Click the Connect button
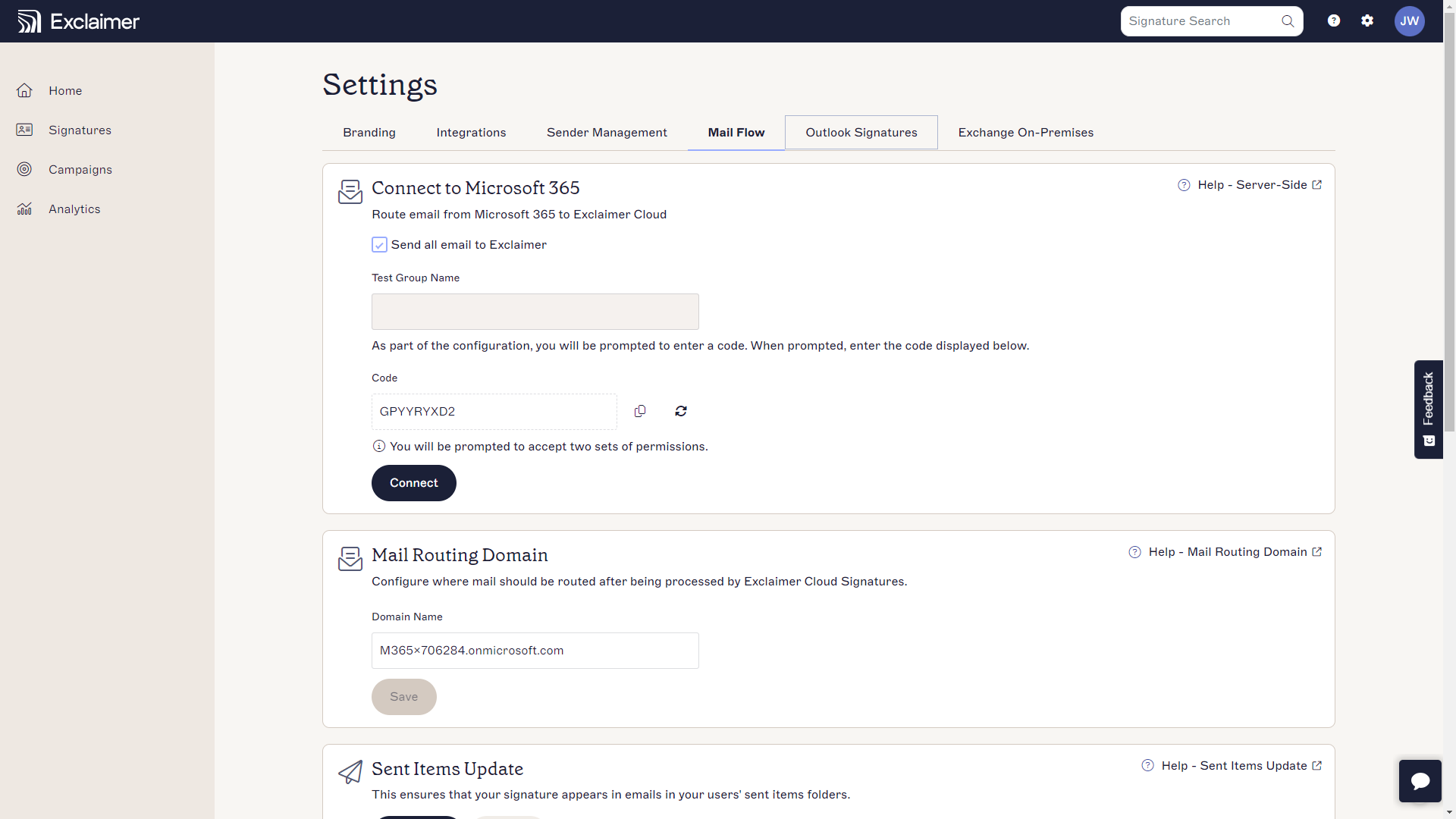The image size is (1456, 819). (413, 483)
